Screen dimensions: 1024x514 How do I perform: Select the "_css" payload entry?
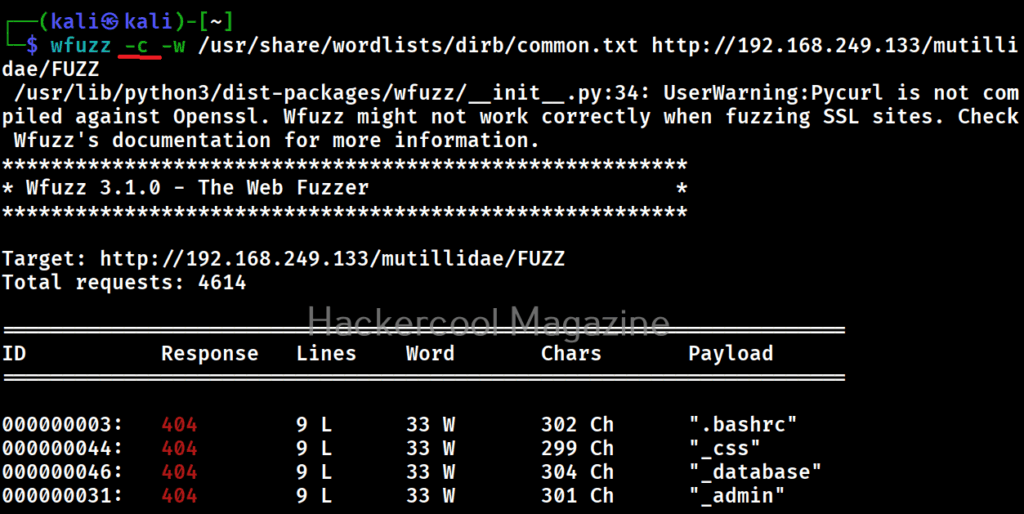click(724, 448)
